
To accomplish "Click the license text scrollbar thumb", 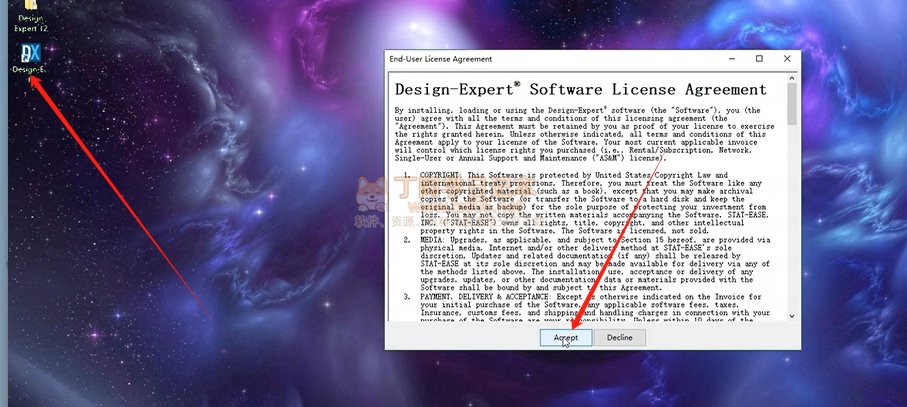I will pyautogui.click(x=792, y=103).
